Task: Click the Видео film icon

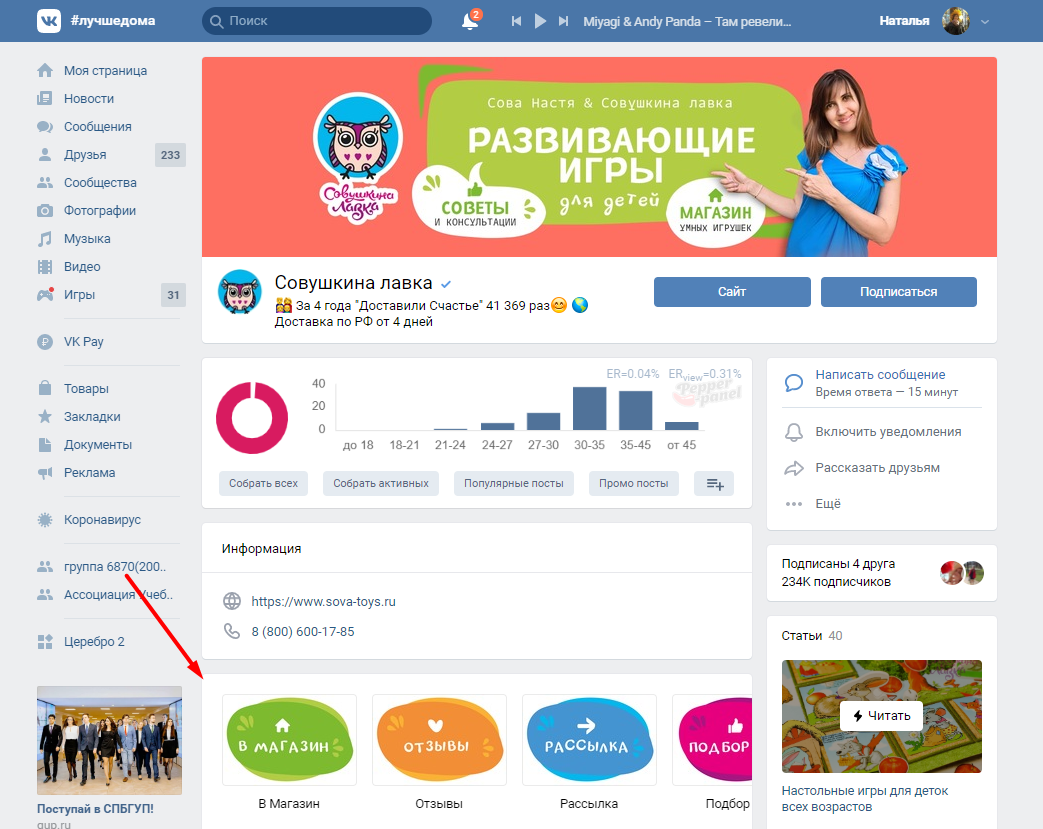Action: tap(45, 267)
